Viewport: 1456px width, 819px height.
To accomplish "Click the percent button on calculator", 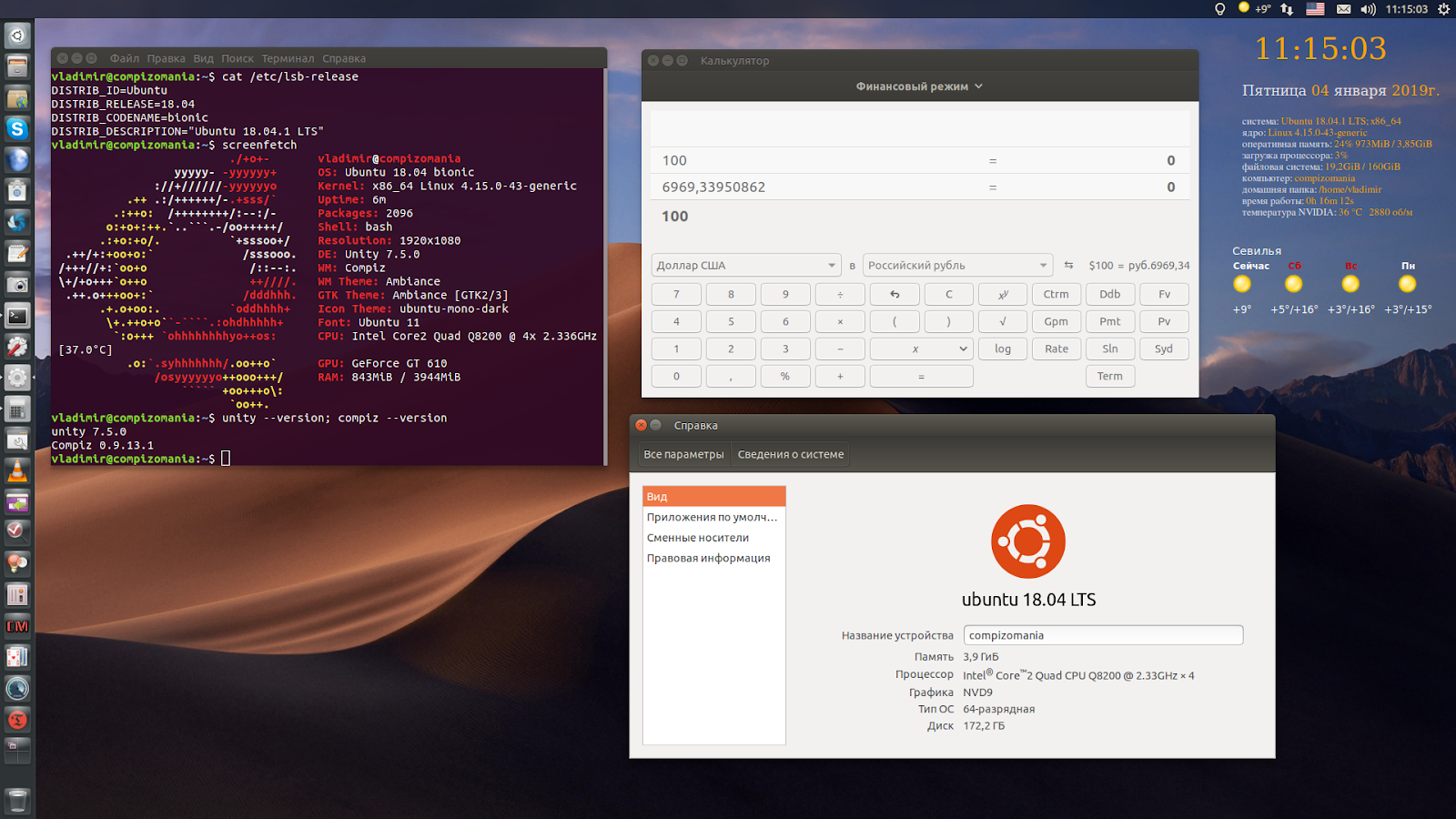I will click(x=785, y=376).
